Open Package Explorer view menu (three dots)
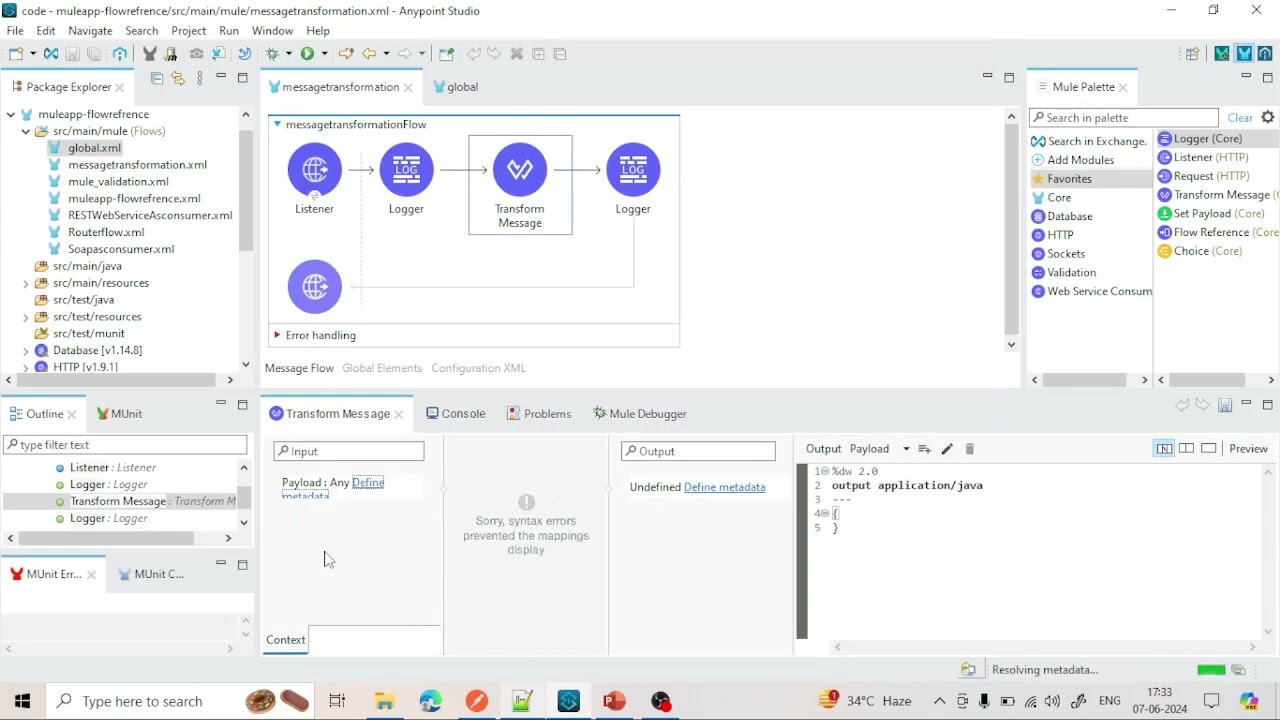This screenshot has width=1280, height=720. 199,78
